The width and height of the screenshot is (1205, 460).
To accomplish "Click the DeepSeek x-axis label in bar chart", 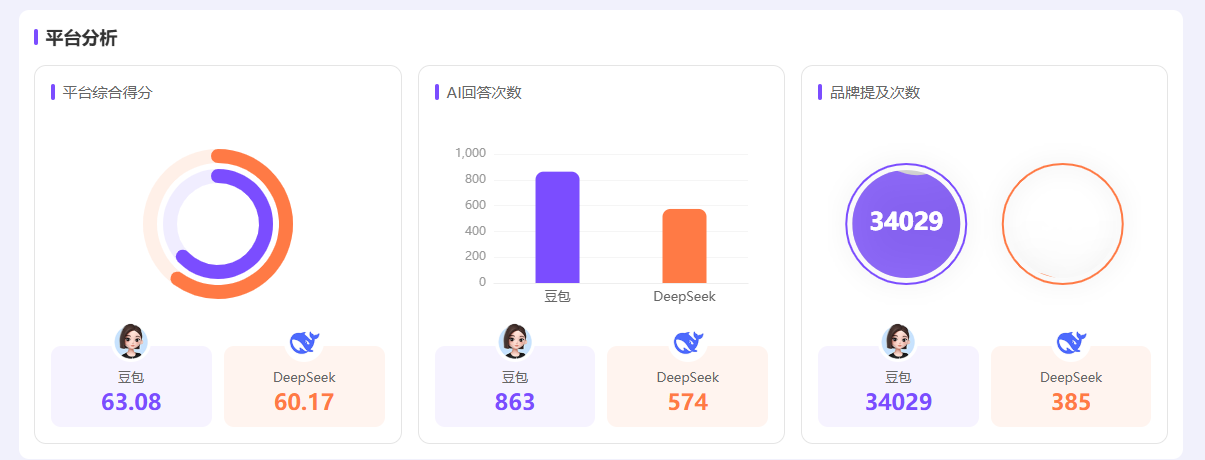I will click(x=684, y=296).
